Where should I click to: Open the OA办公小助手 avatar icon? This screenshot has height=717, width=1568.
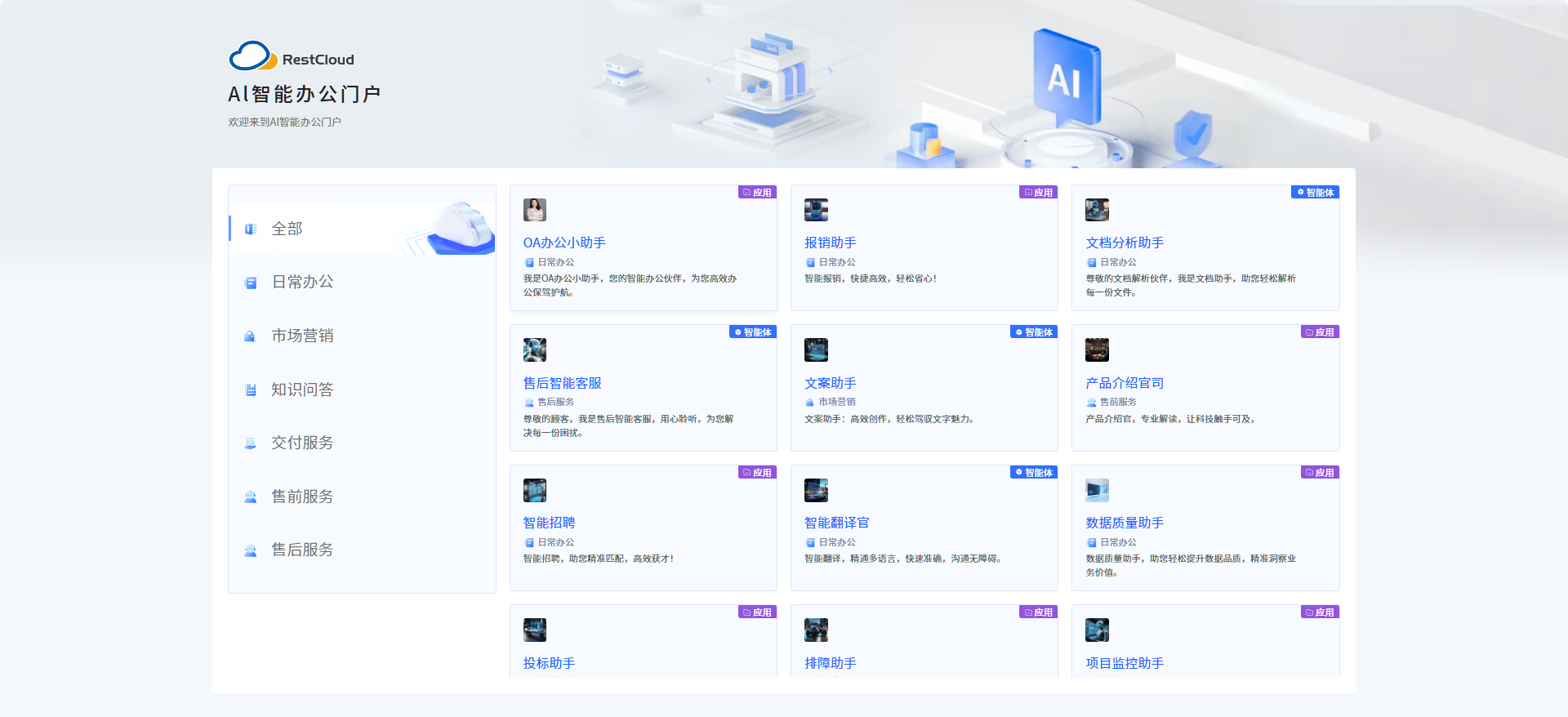tap(535, 210)
